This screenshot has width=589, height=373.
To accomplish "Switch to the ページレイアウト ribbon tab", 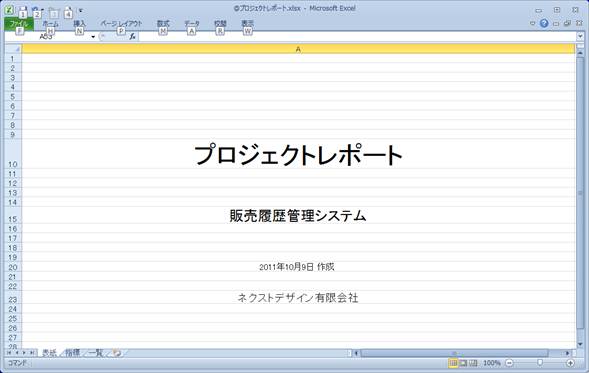I will (121, 24).
